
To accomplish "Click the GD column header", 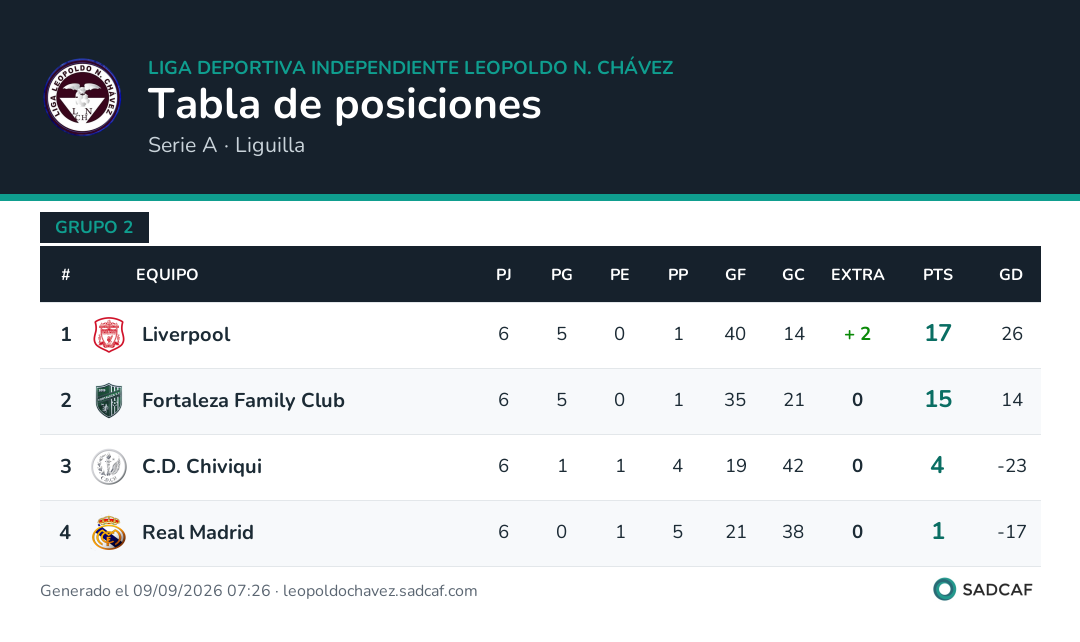I will point(1010,275).
